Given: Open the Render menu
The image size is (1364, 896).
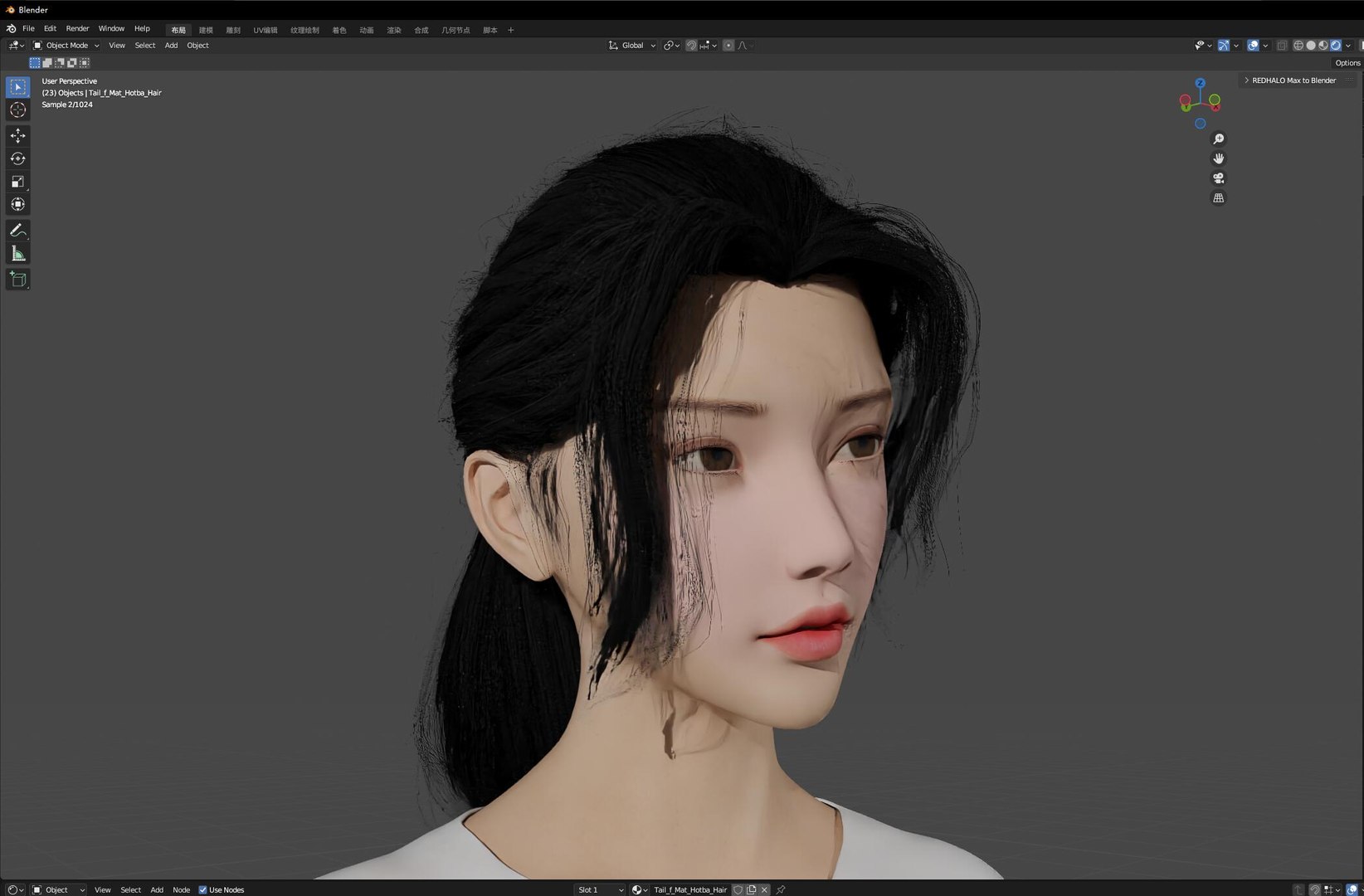Looking at the screenshot, I should 77,28.
